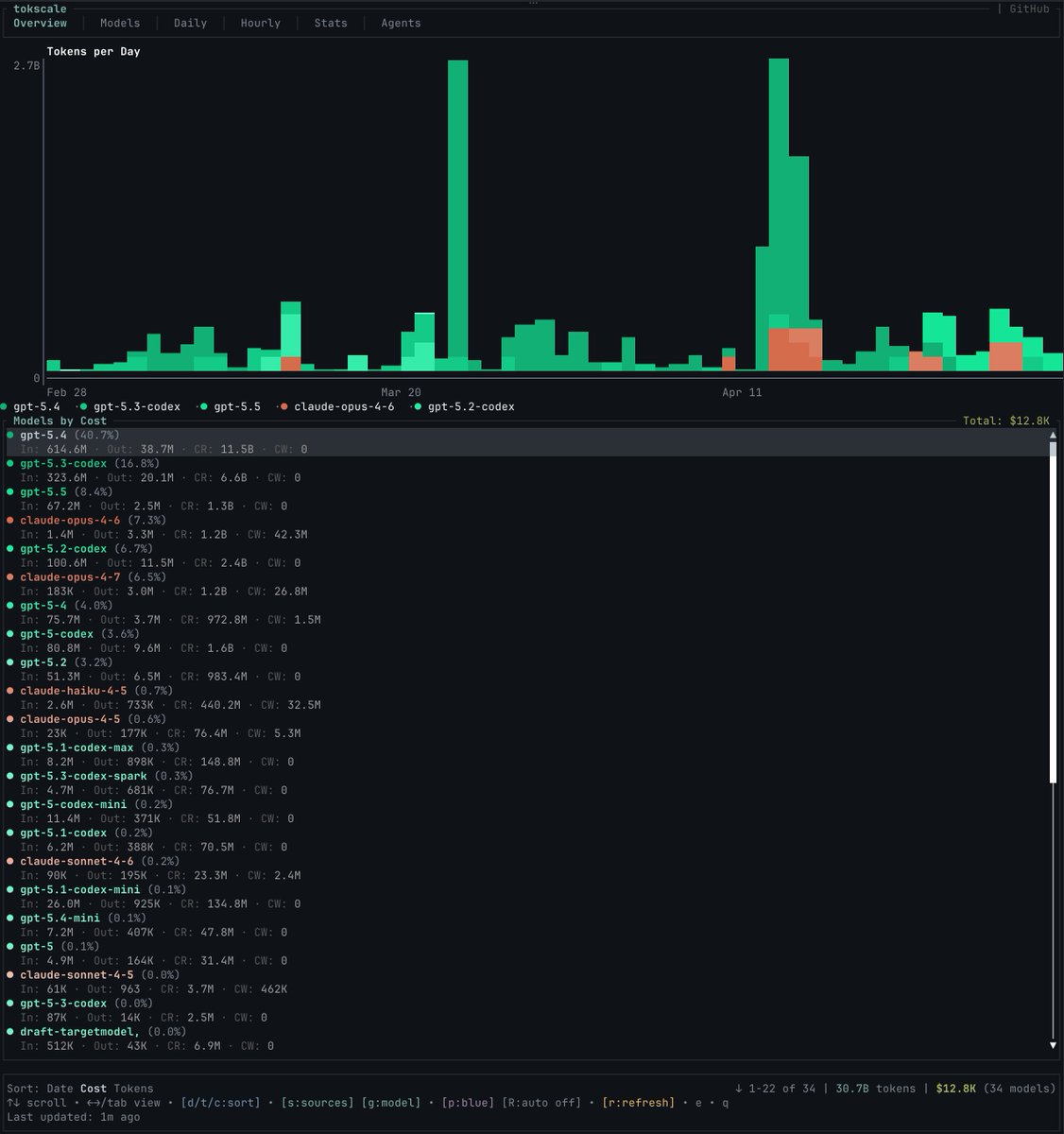Click the model list scrollbar thumb
The height and width of the screenshot is (1134, 1064).
(x=1053, y=612)
